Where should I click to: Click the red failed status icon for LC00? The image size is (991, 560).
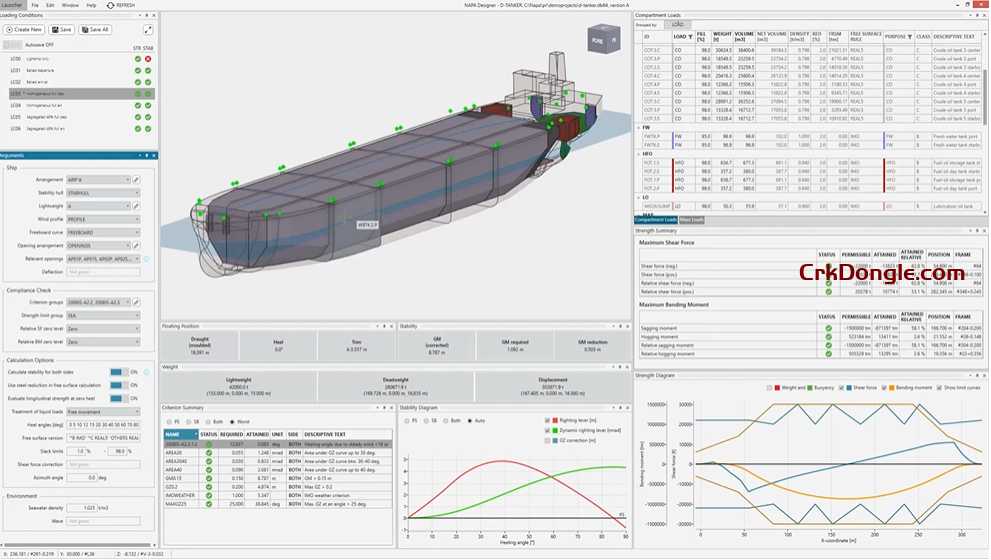point(148,59)
